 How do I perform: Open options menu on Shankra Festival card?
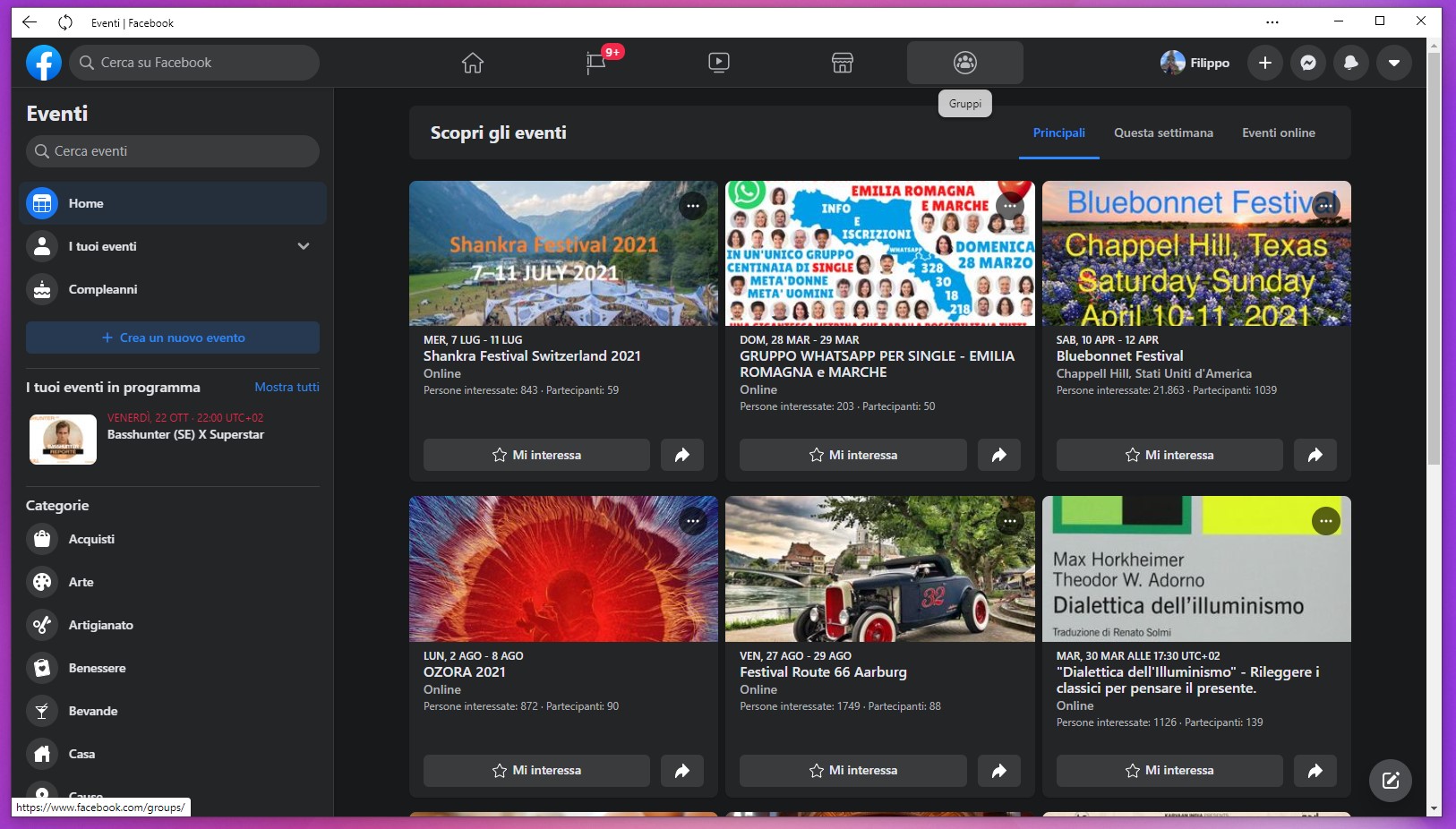(693, 206)
